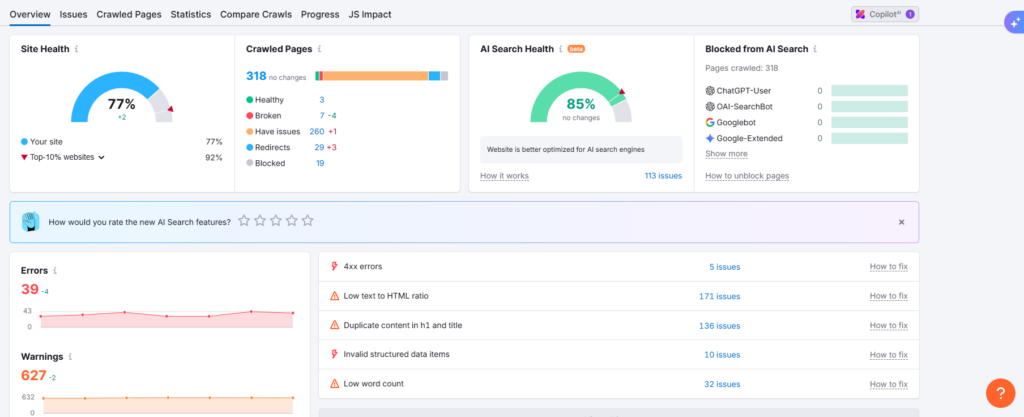Click the Warnings info icon
Viewport: 1024px width, 417px height.
(69, 356)
